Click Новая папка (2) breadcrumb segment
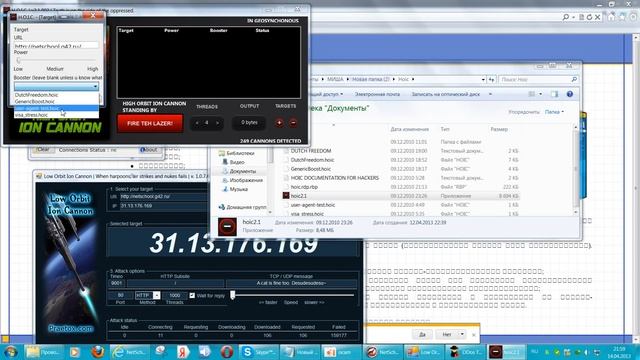Screen dimensions: 640x360 click(x=371, y=79)
